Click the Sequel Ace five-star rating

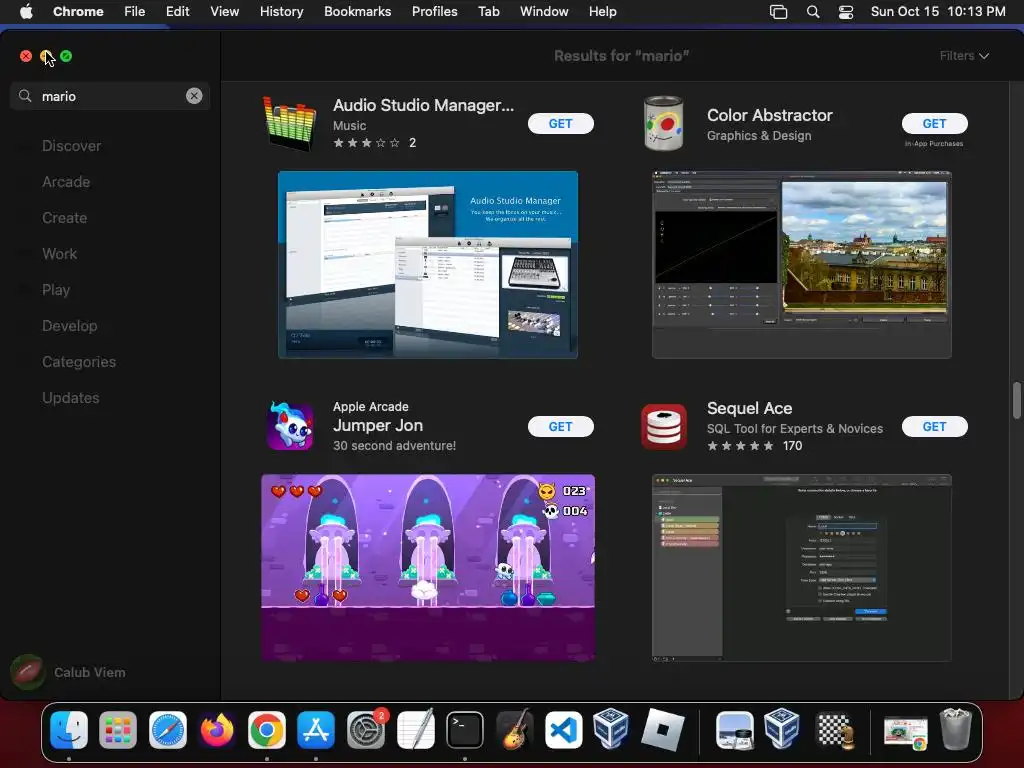(740, 446)
